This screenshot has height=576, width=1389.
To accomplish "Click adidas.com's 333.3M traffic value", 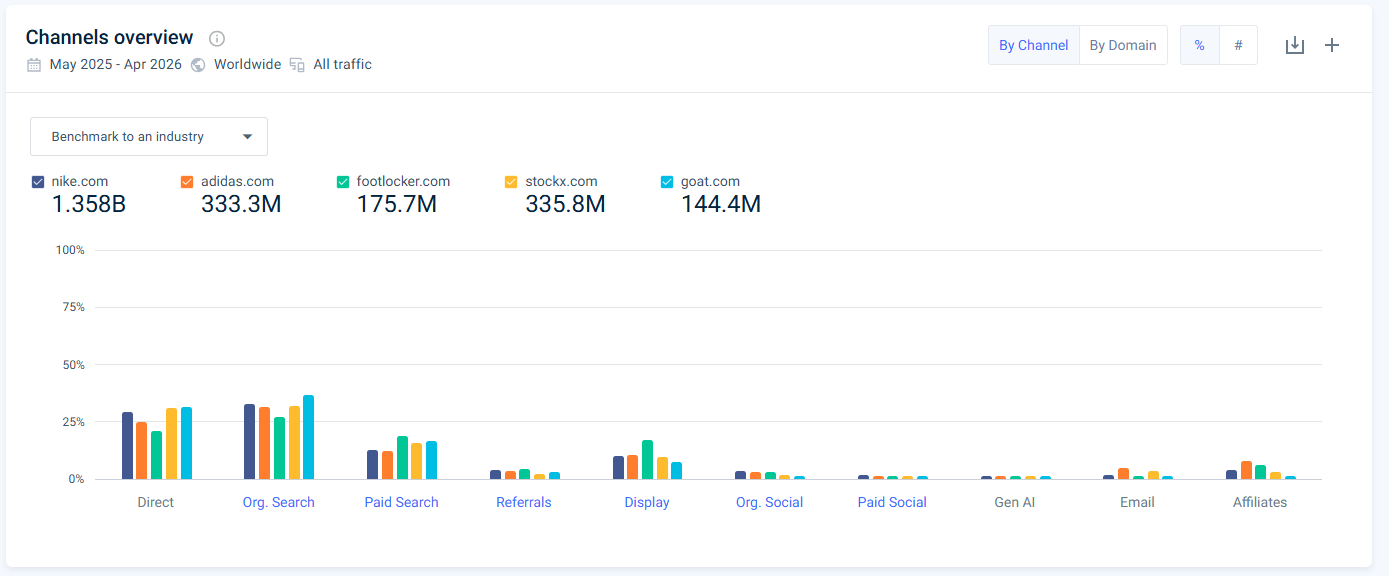I will click(241, 205).
